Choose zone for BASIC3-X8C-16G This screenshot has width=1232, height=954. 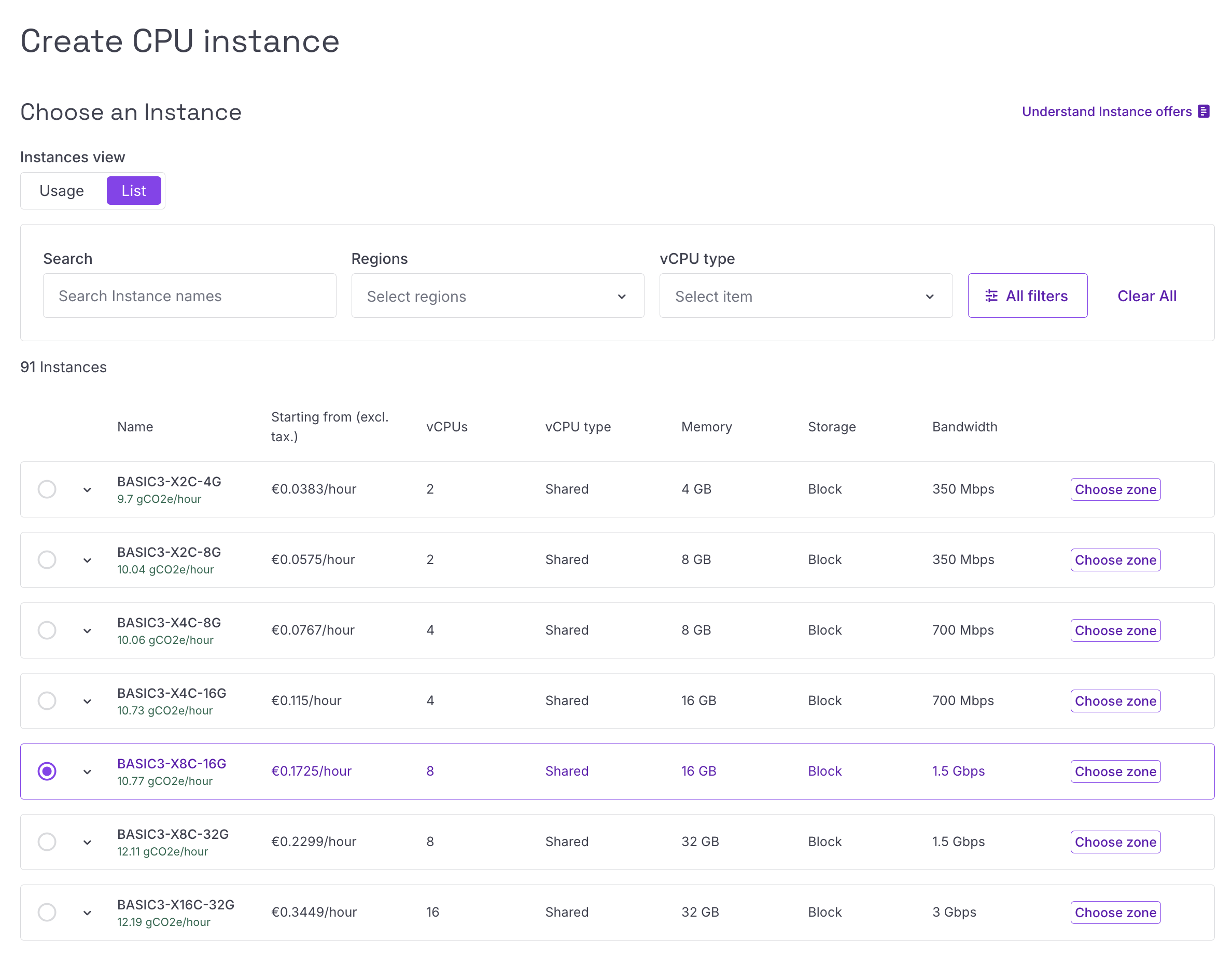tap(1115, 771)
